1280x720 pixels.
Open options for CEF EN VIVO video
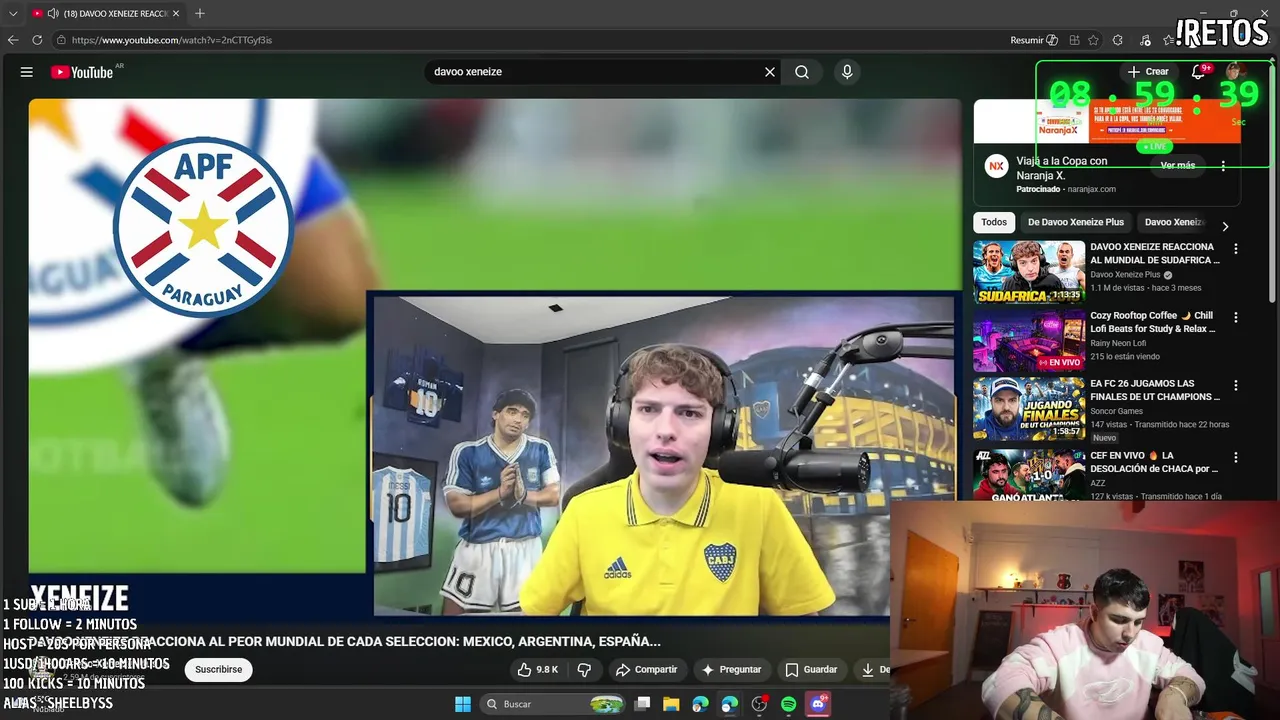[1236, 457]
